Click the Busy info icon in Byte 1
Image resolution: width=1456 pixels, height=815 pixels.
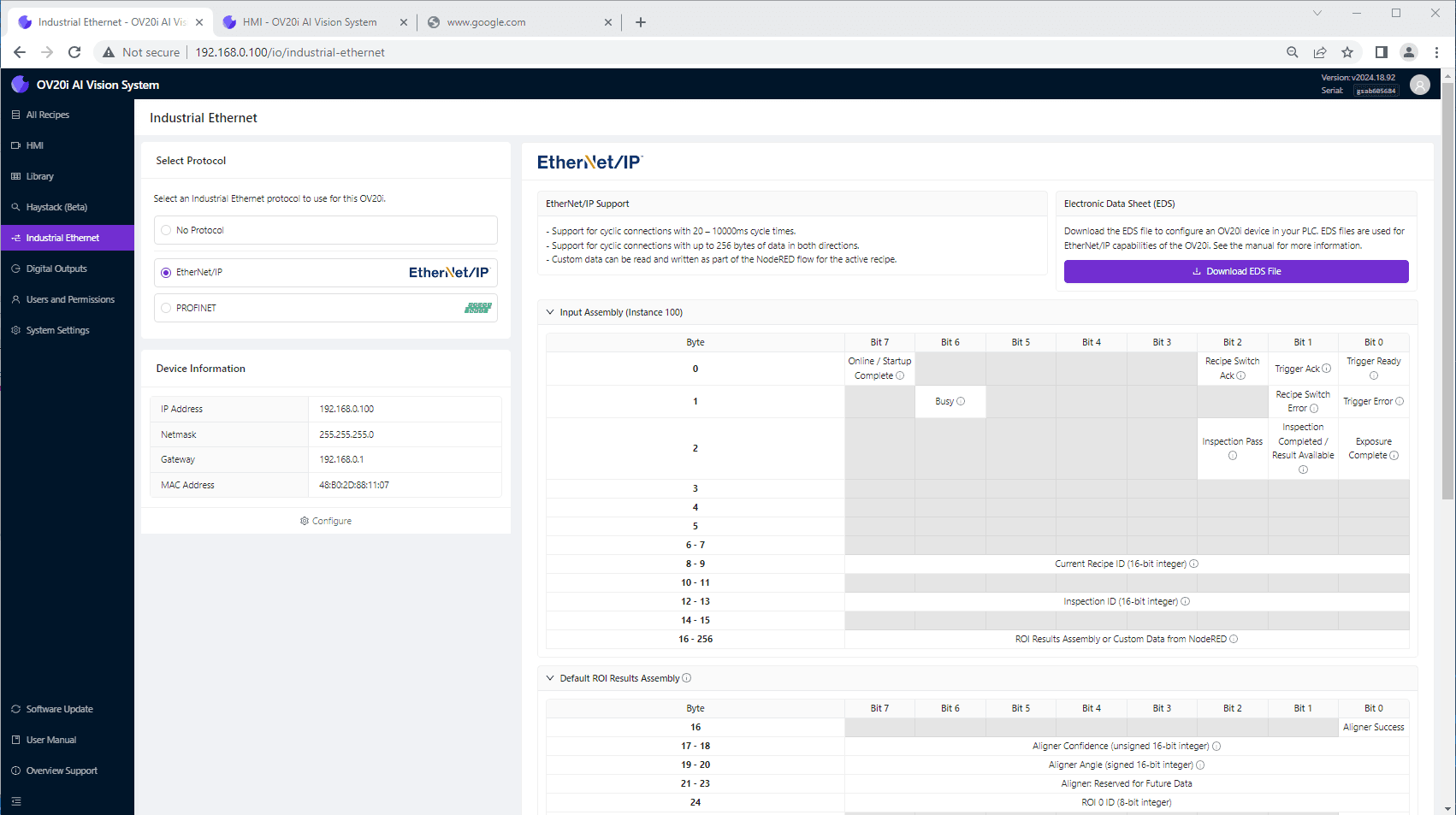point(961,401)
